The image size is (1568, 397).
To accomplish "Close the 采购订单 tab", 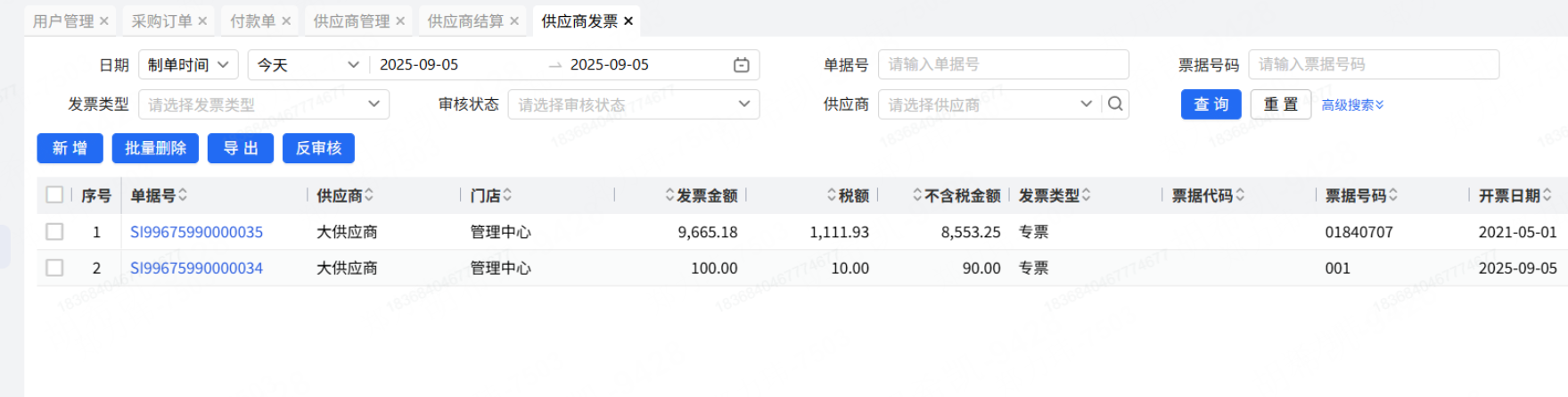I will pos(202,21).
